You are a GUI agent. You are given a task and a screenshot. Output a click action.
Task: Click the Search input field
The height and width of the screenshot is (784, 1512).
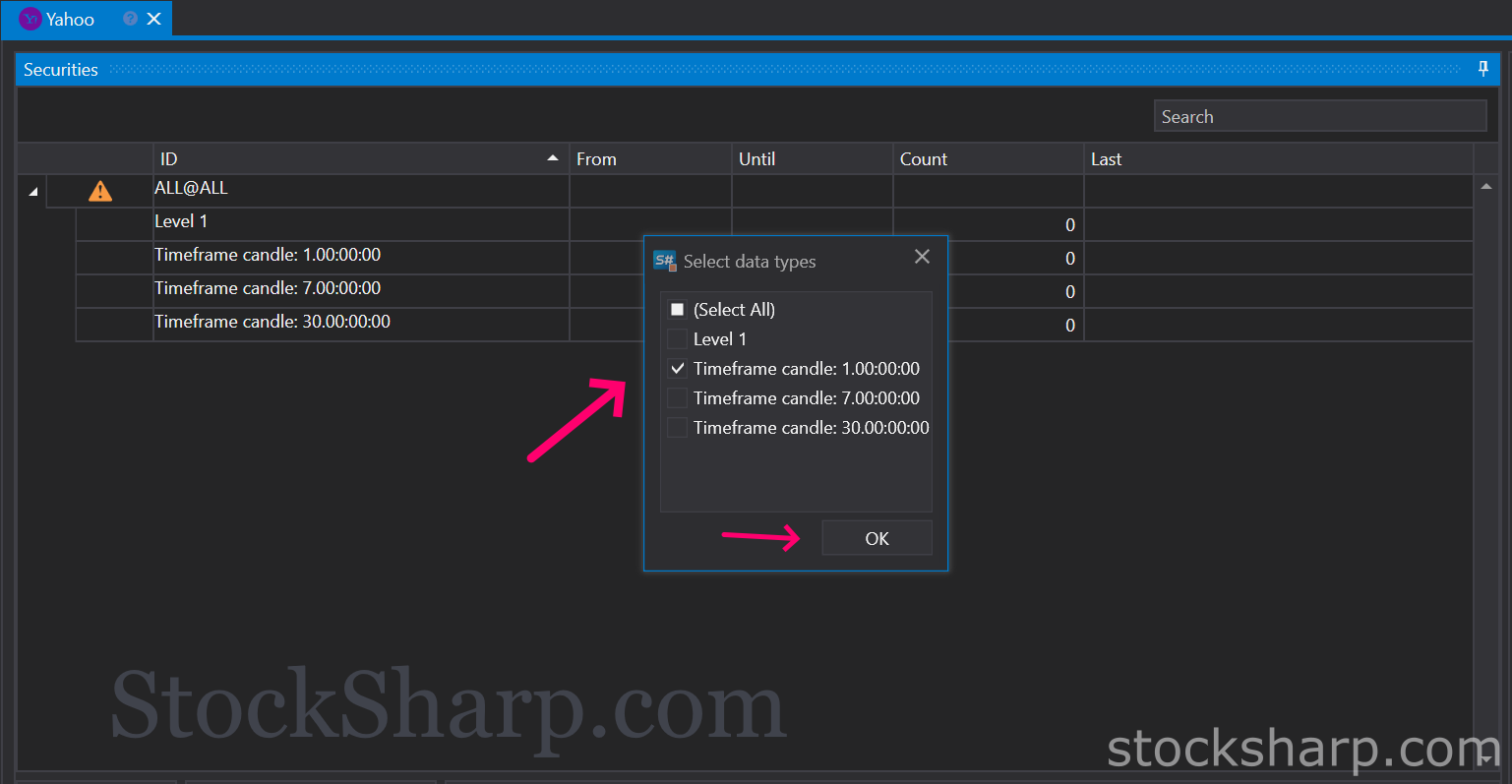tap(1319, 116)
